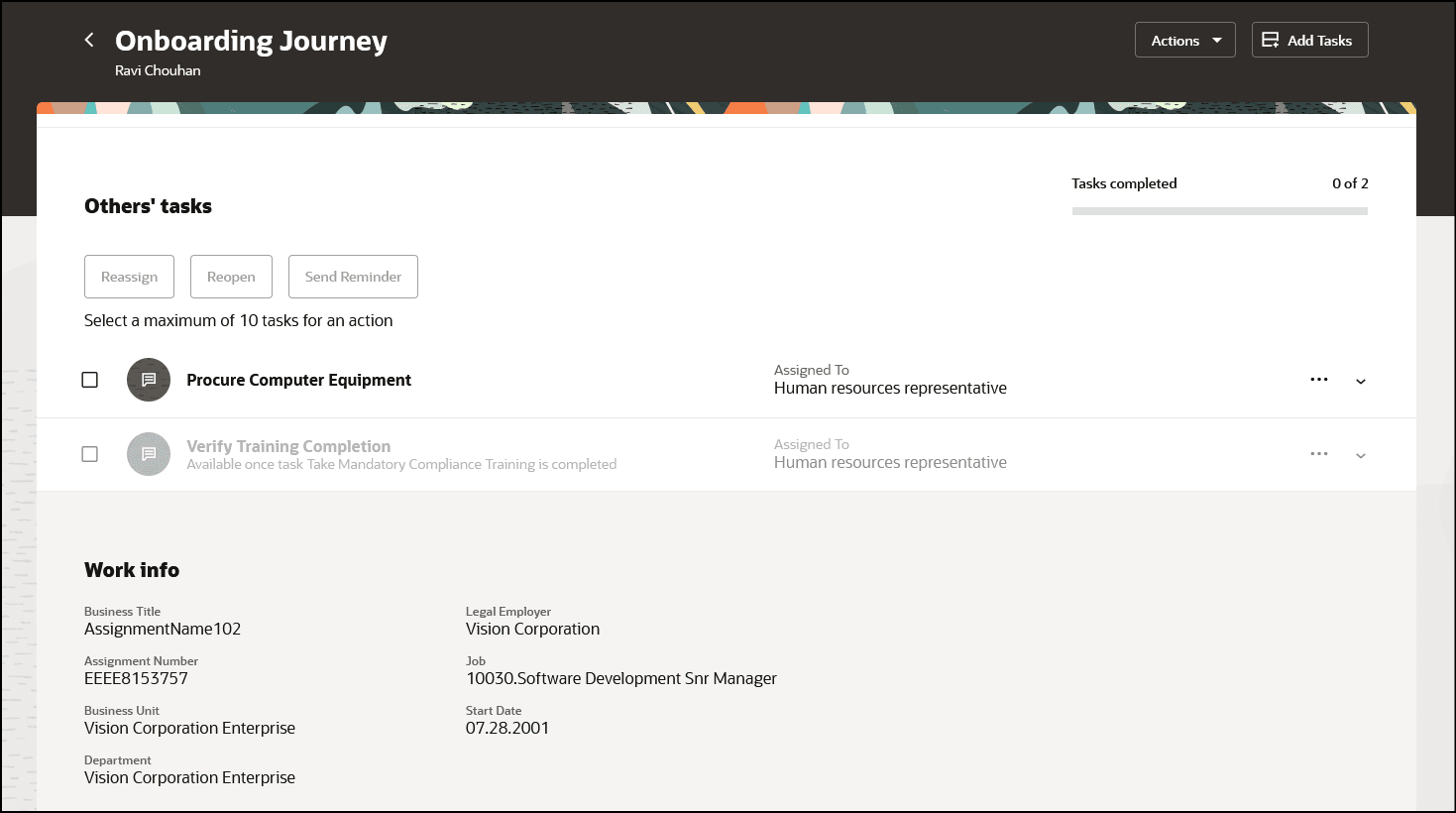
Task: Click the Add Tasks button
Action: (1310, 40)
